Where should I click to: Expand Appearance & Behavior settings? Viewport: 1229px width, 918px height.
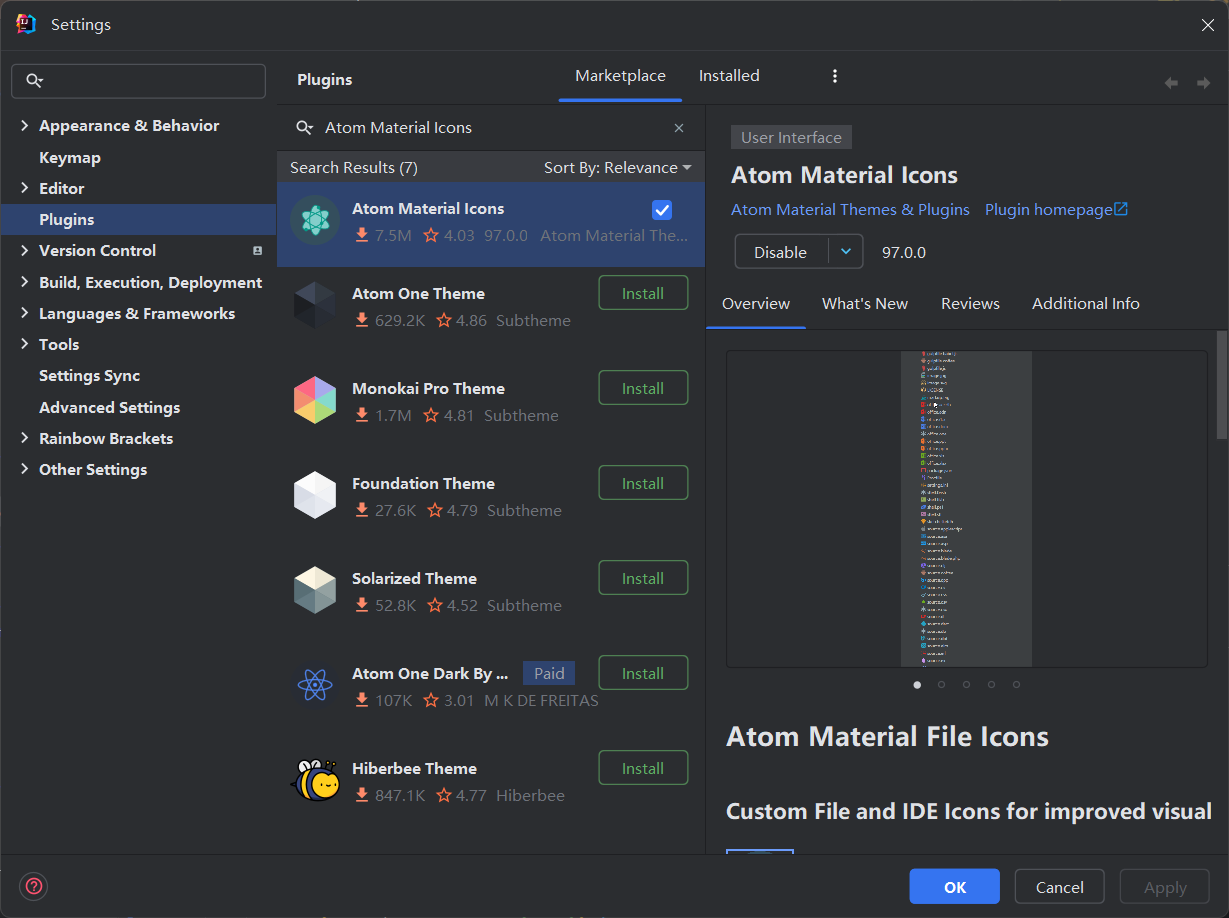25,126
